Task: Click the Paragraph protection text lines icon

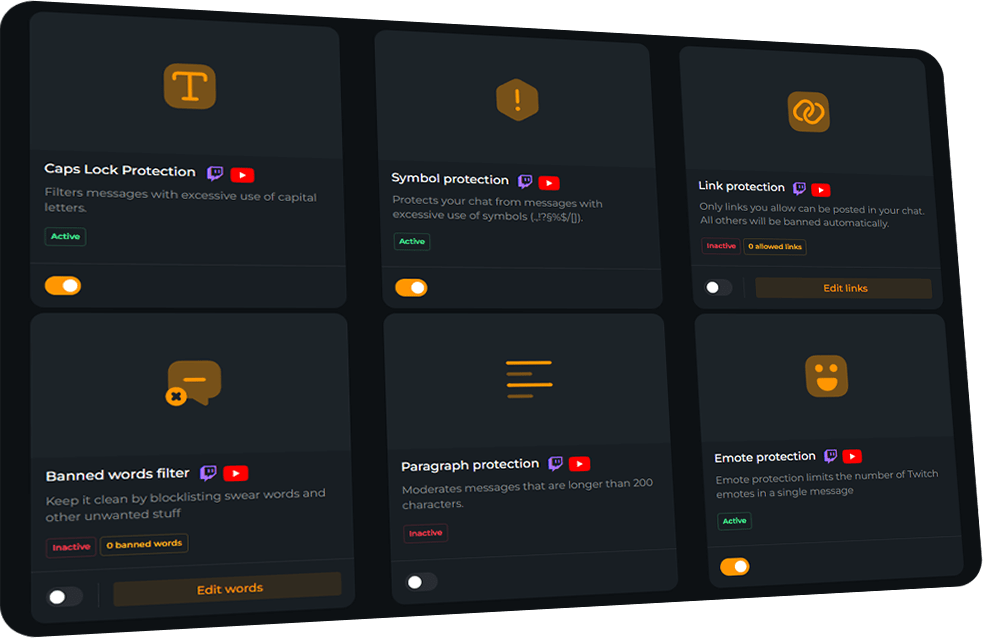Action: 529,379
